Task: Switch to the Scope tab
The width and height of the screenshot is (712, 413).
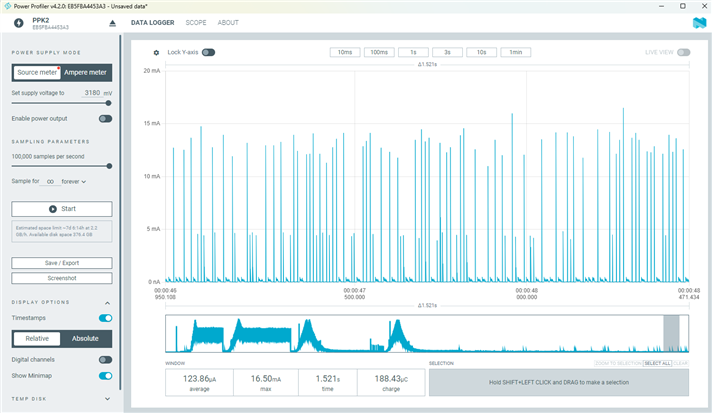Action: coord(196,22)
